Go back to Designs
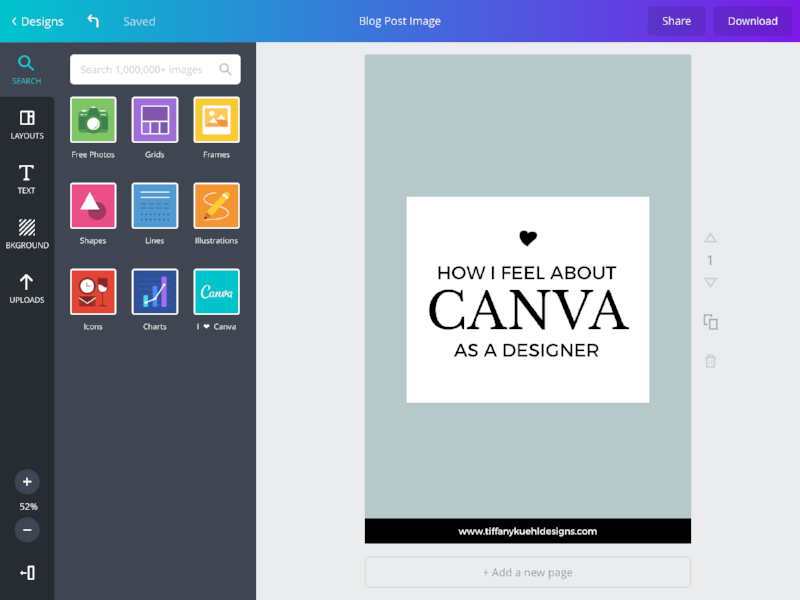 pyautogui.click(x=37, y=21)
